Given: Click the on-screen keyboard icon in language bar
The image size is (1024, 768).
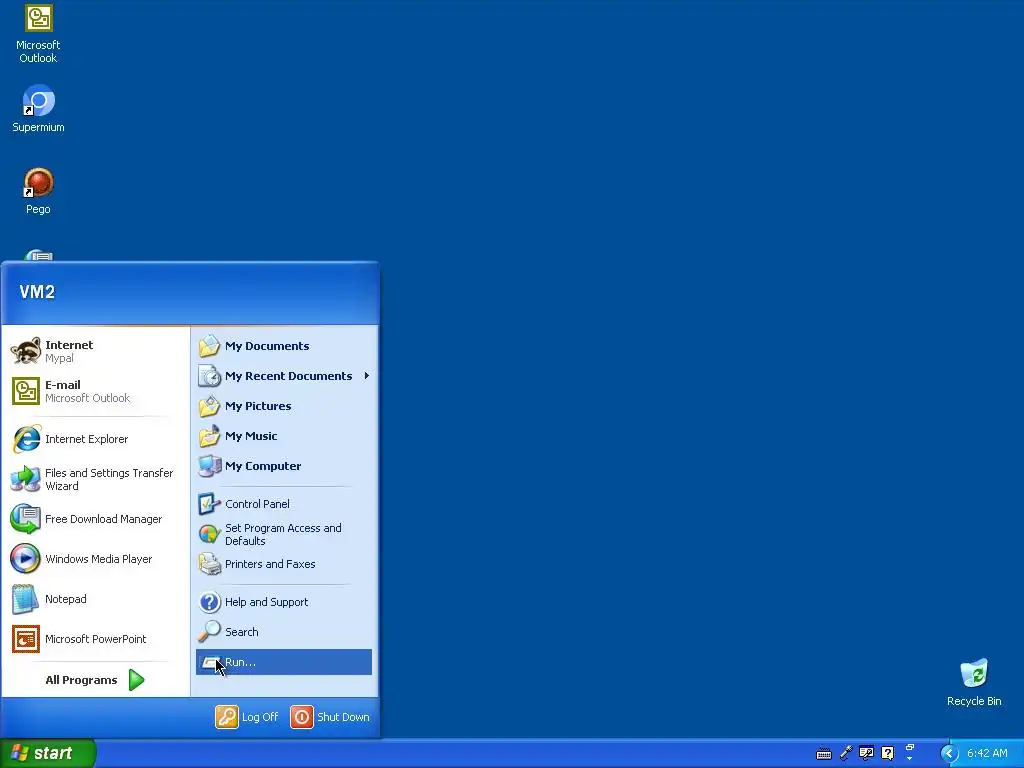Looking at the screenshot, I should (824, 754).
